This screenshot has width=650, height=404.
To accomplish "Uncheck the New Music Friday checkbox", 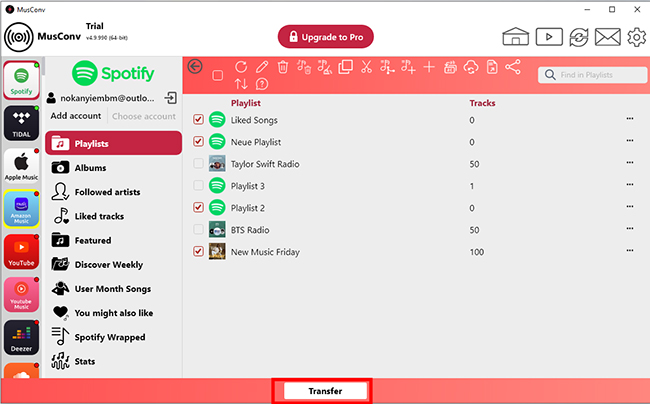I will pyautogui.click(x=198, y=251).
